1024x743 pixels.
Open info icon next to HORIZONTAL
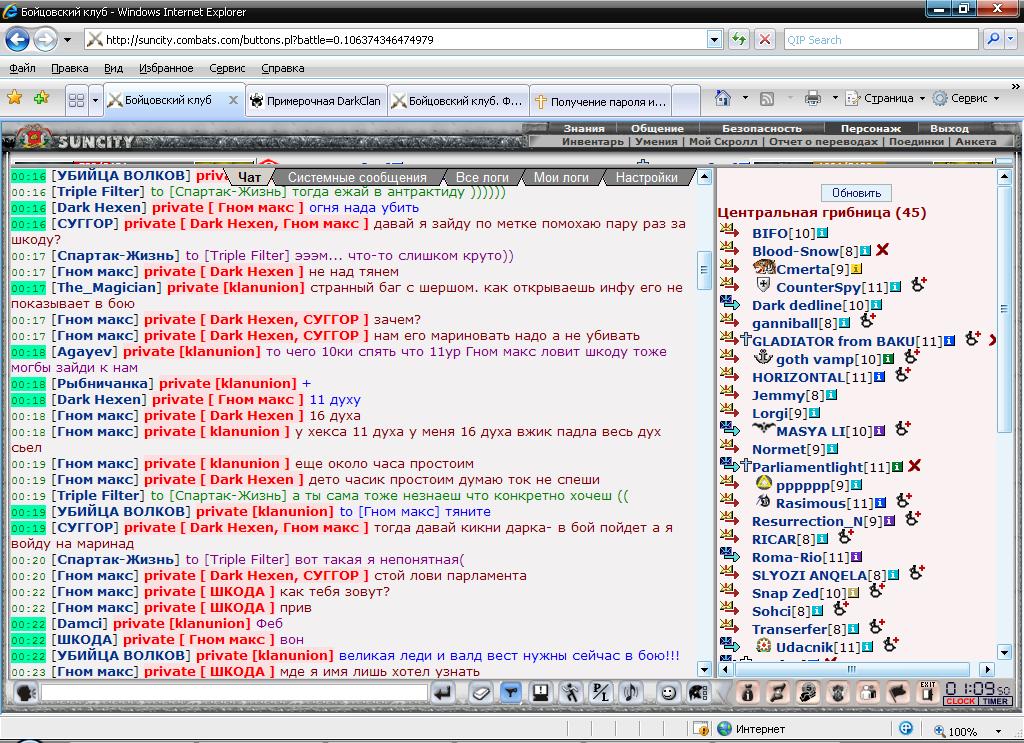879,377
